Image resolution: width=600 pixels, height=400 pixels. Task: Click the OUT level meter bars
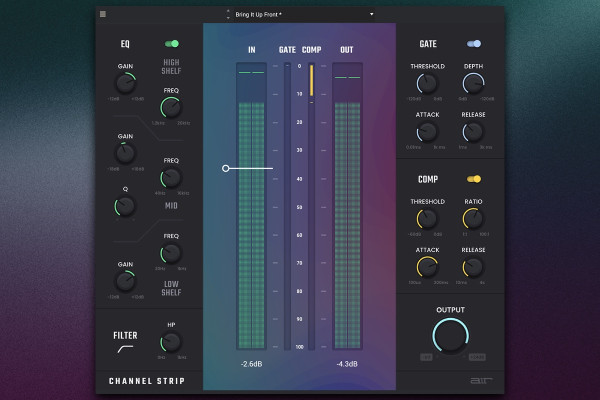point(347,206)
